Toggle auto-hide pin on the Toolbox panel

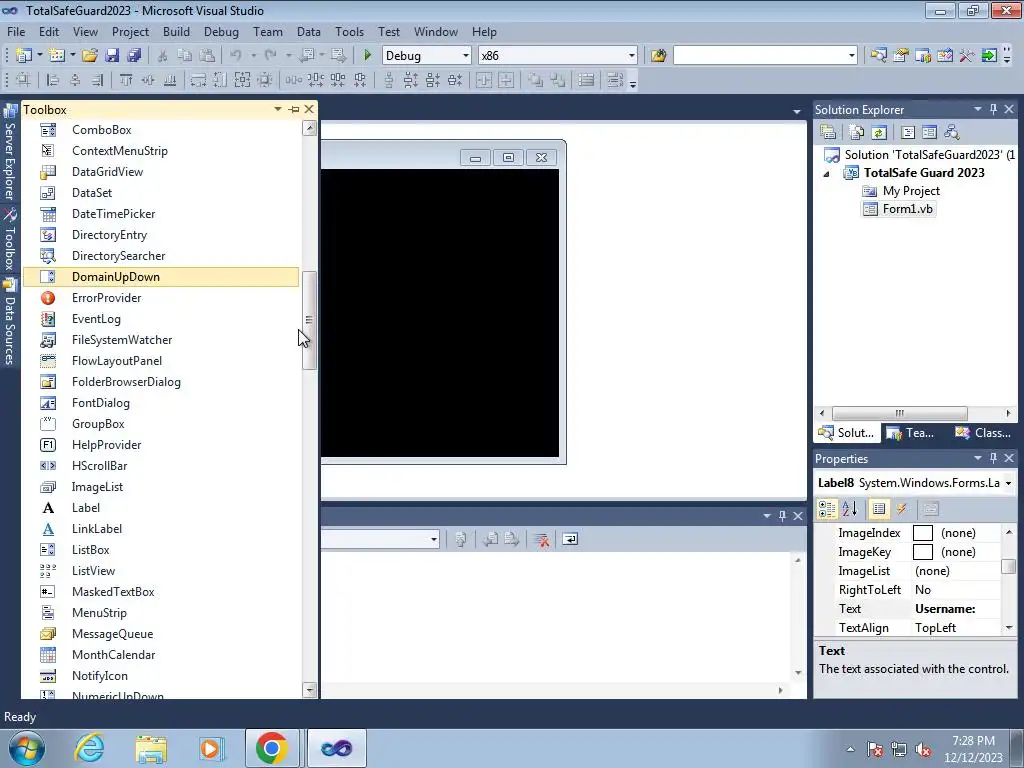point(294,110)
